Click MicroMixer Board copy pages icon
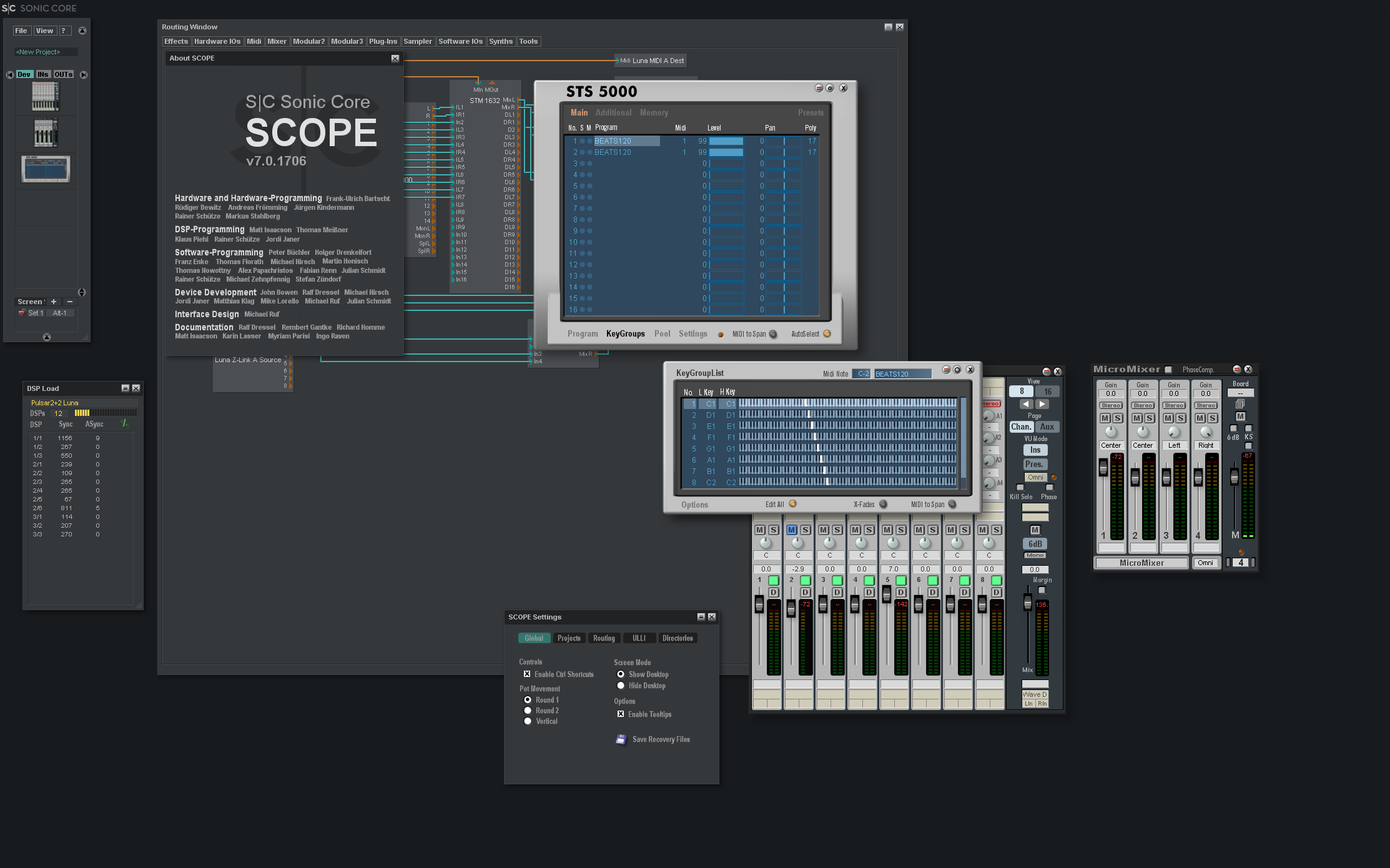The height and width of the screenshot is (868, 1390). 1240,404
